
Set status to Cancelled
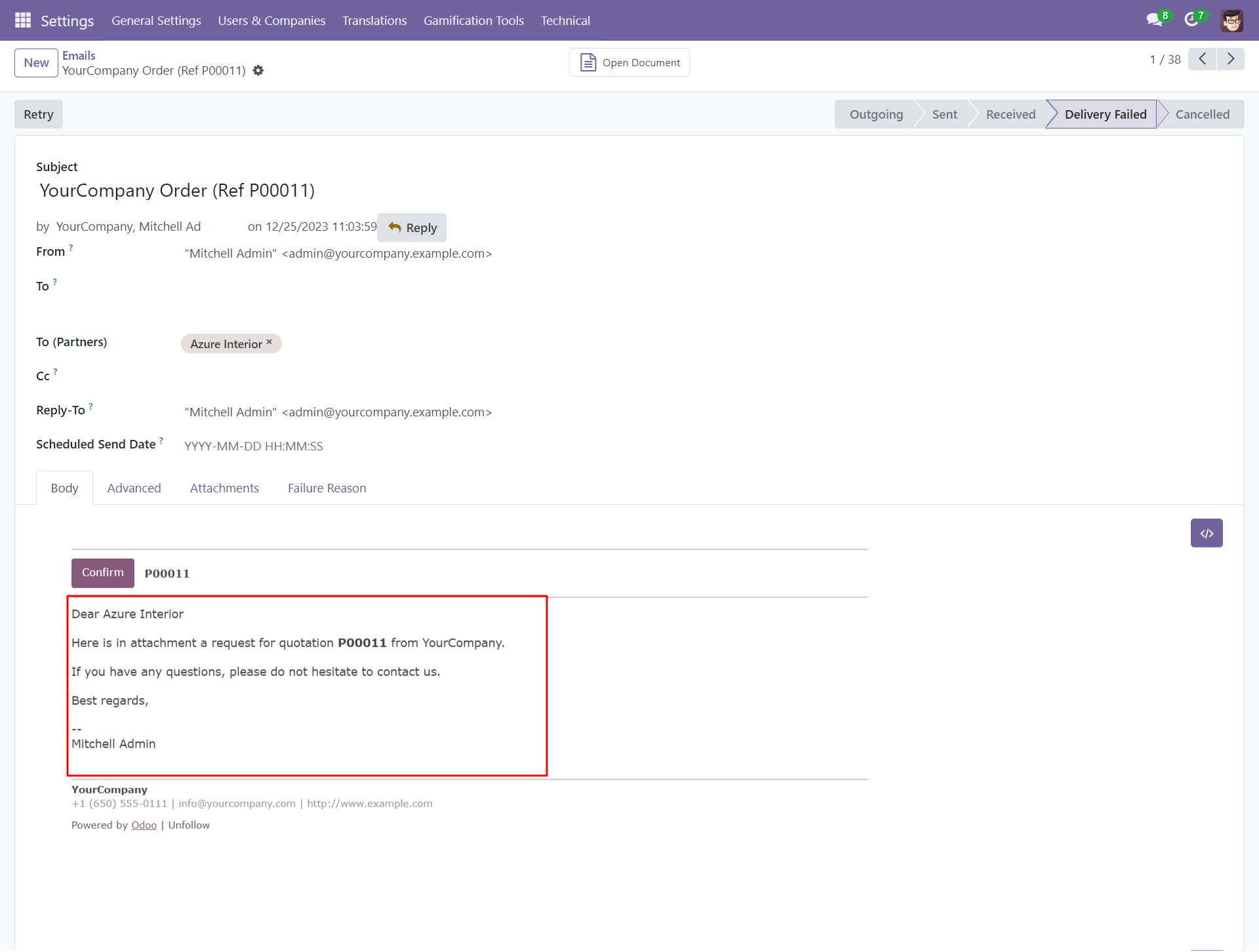(1202, 114)
